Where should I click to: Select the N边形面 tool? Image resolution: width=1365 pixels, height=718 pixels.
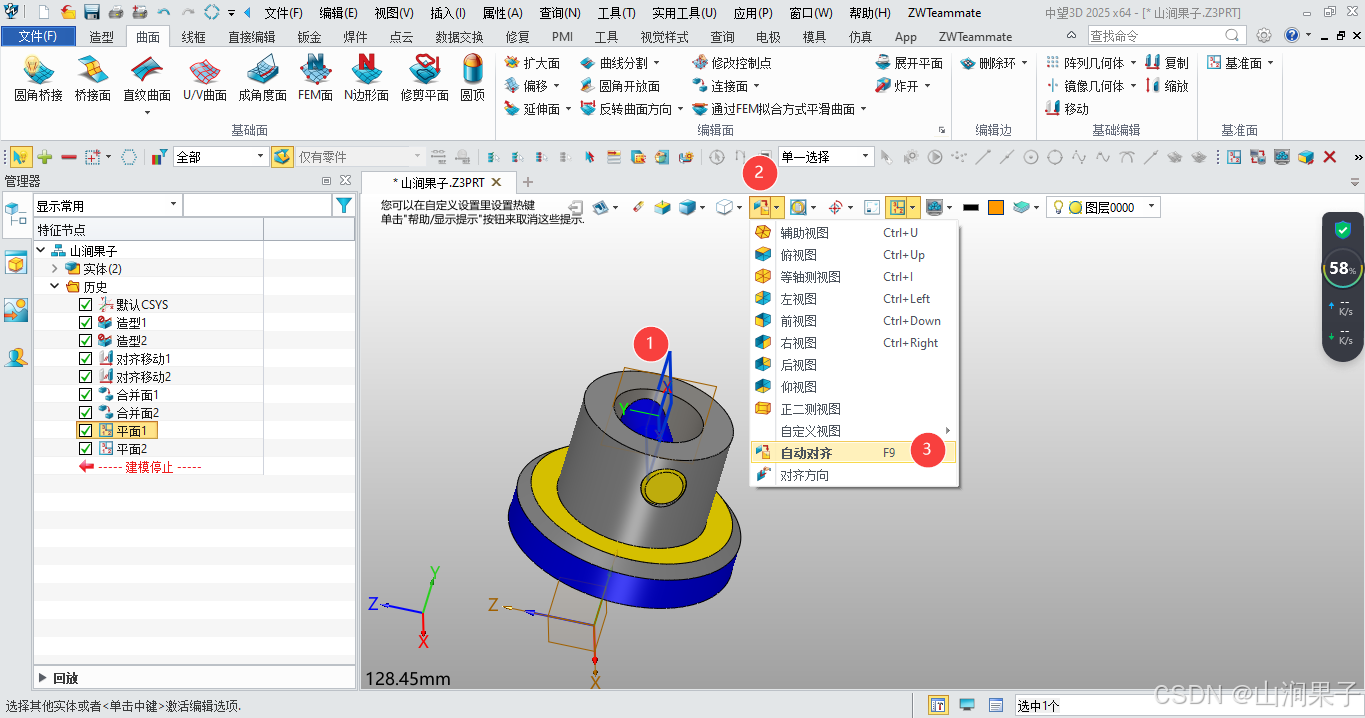tap(366, 79)
